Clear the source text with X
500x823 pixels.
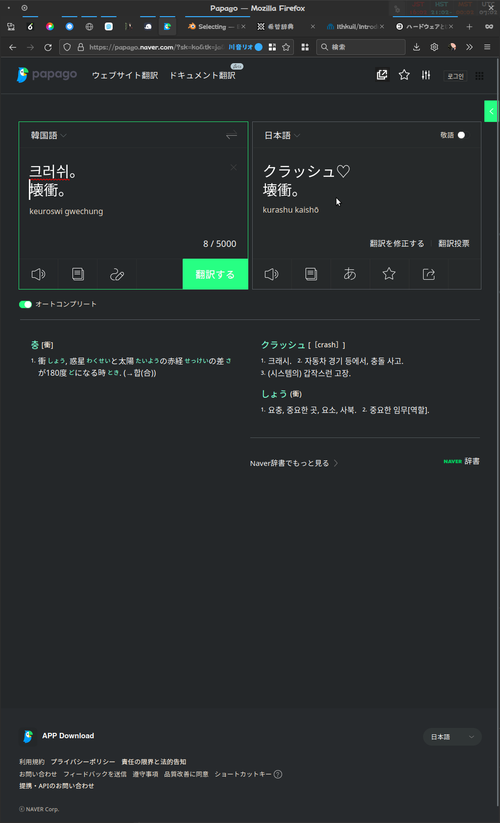233,167
